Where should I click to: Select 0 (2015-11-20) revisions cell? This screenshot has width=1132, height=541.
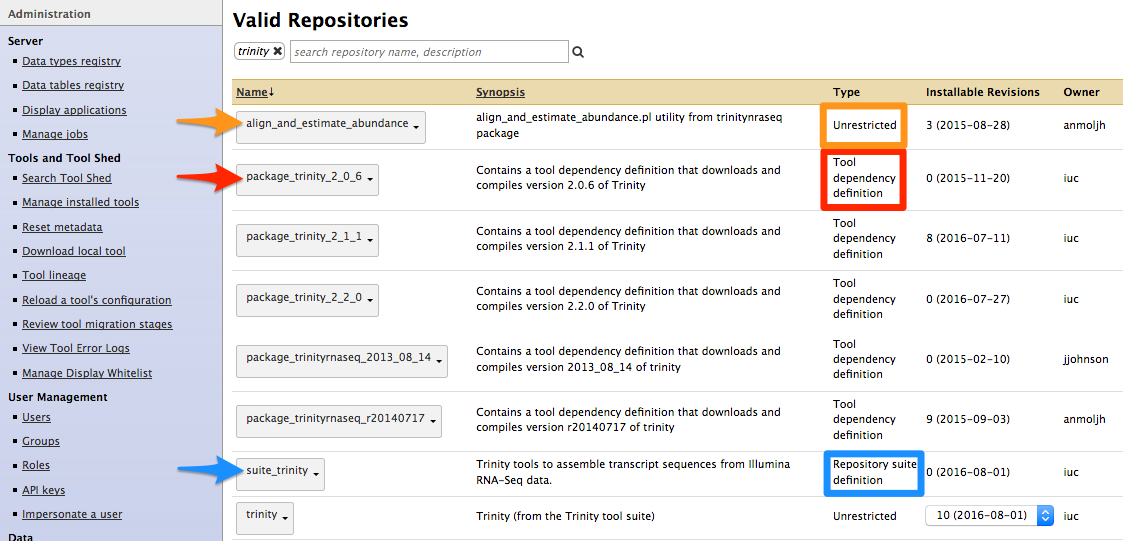coord(968,178)
